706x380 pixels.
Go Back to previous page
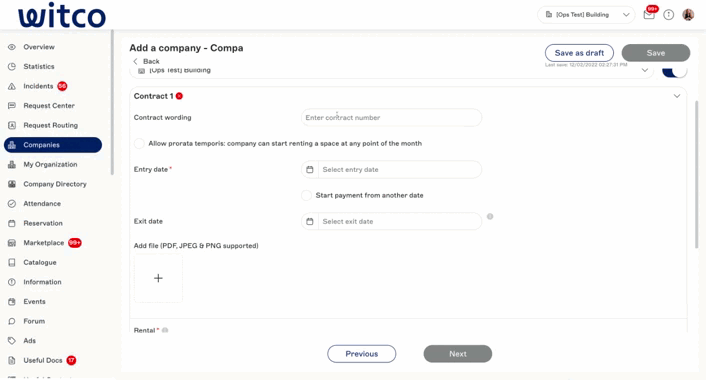pyautogui.click(x=146, y=61)
